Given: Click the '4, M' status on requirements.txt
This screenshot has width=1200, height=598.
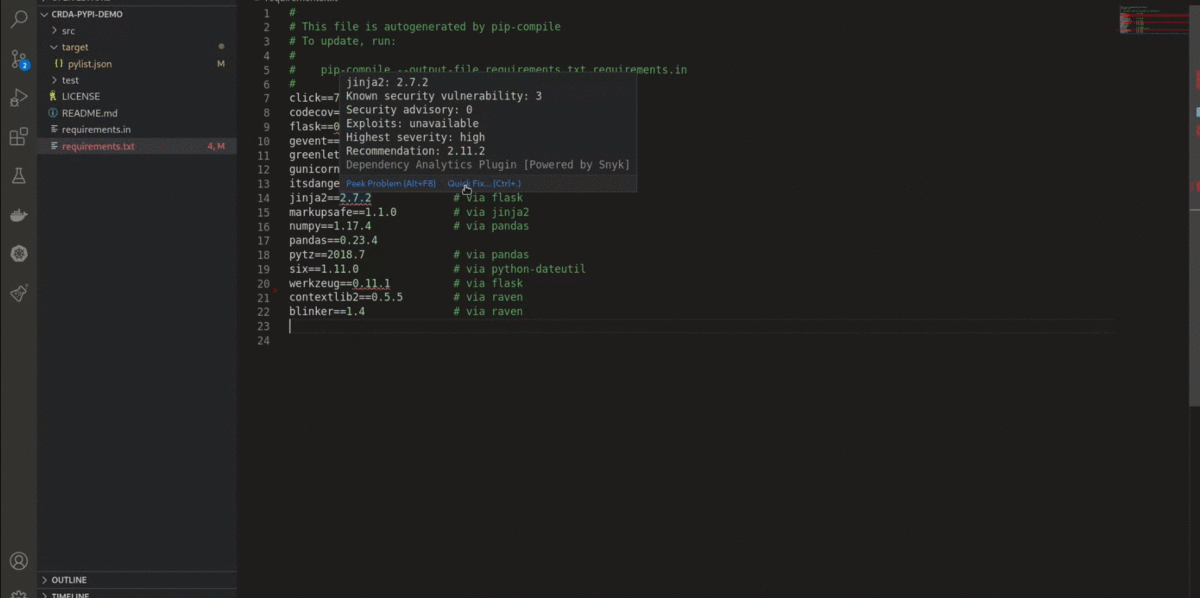Looking at the screenshot, I should click(216, 146).
